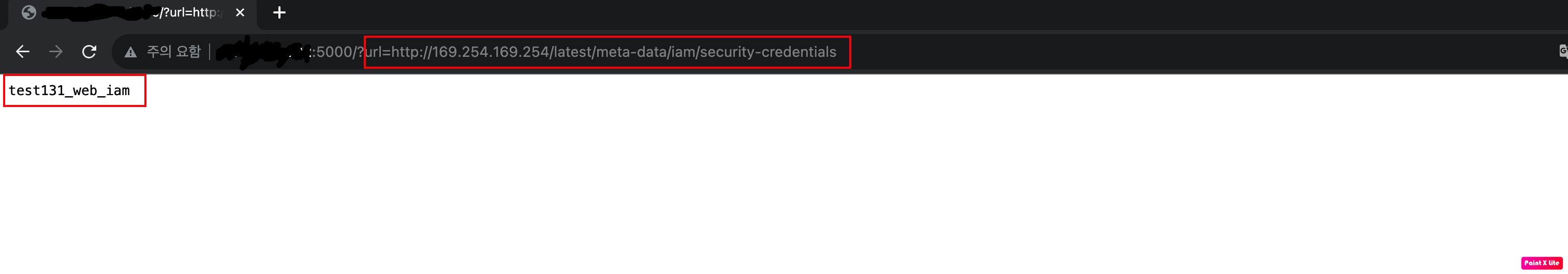Click the not-secure warning triangle icon
Screen dimensions: 1568x274
point(130,52)
